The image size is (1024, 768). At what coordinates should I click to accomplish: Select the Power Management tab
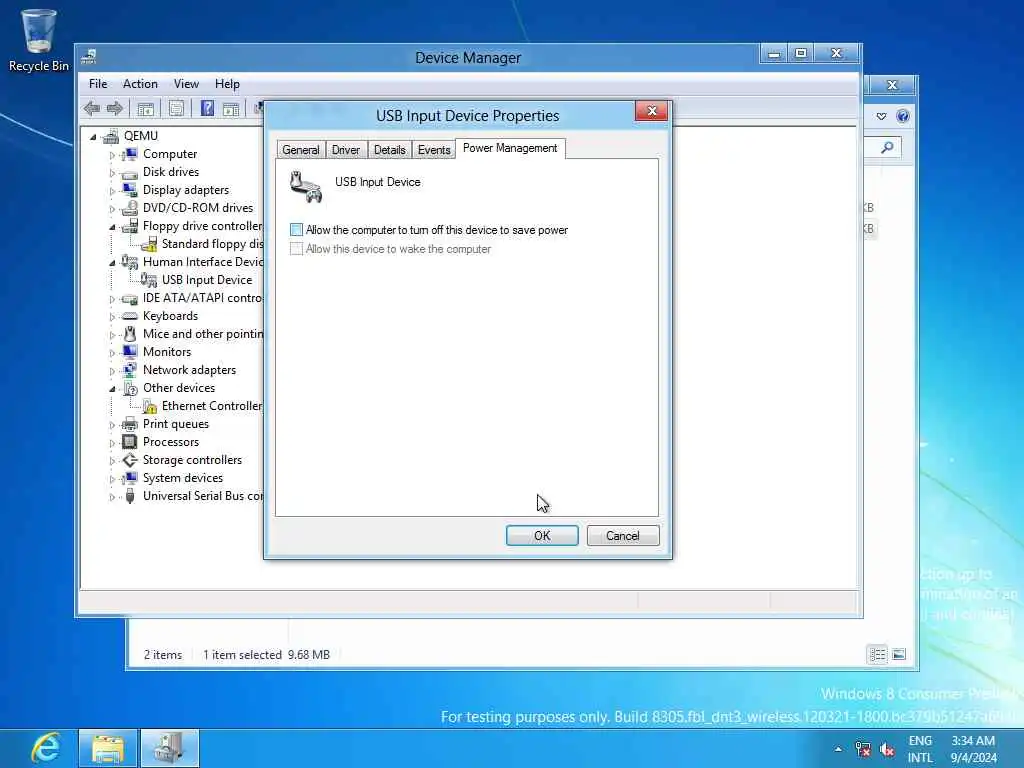(510, 148)
